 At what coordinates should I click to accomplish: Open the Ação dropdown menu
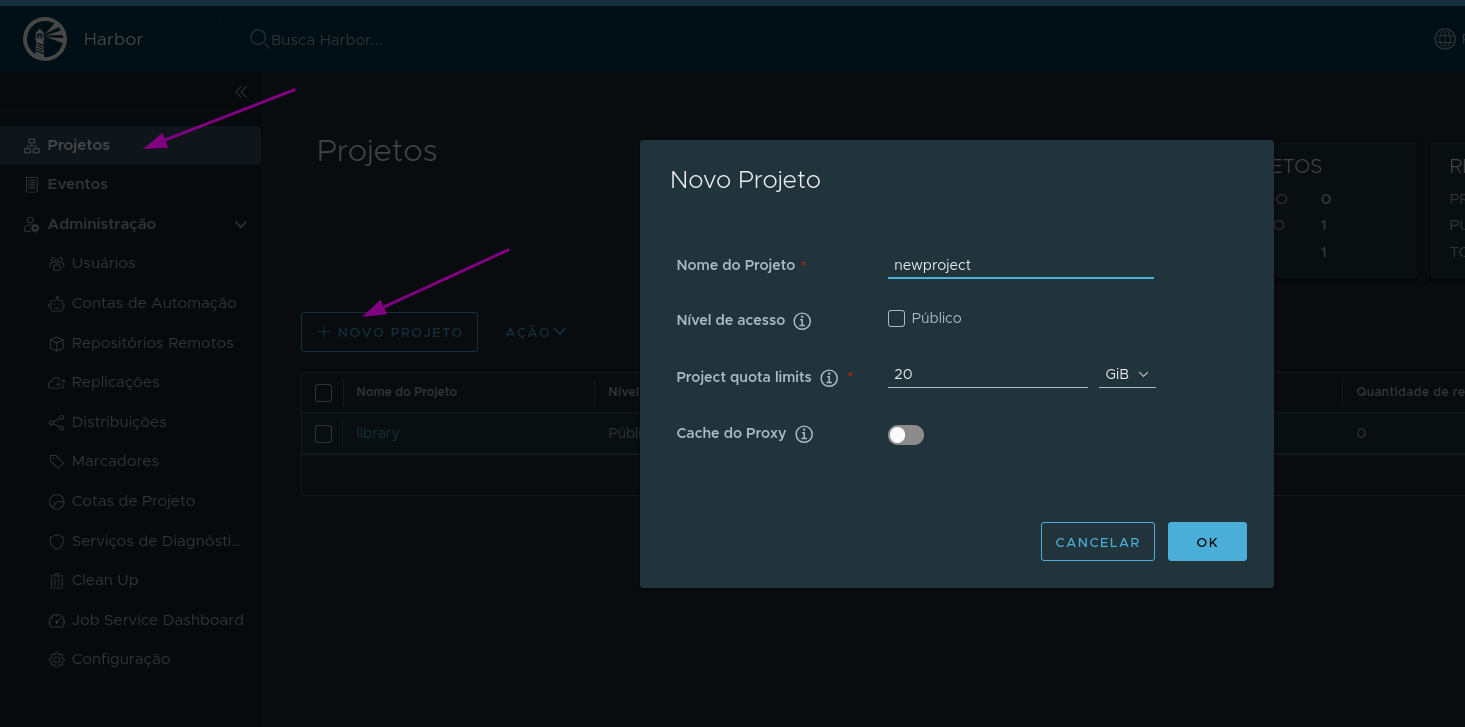coord(535,332)
